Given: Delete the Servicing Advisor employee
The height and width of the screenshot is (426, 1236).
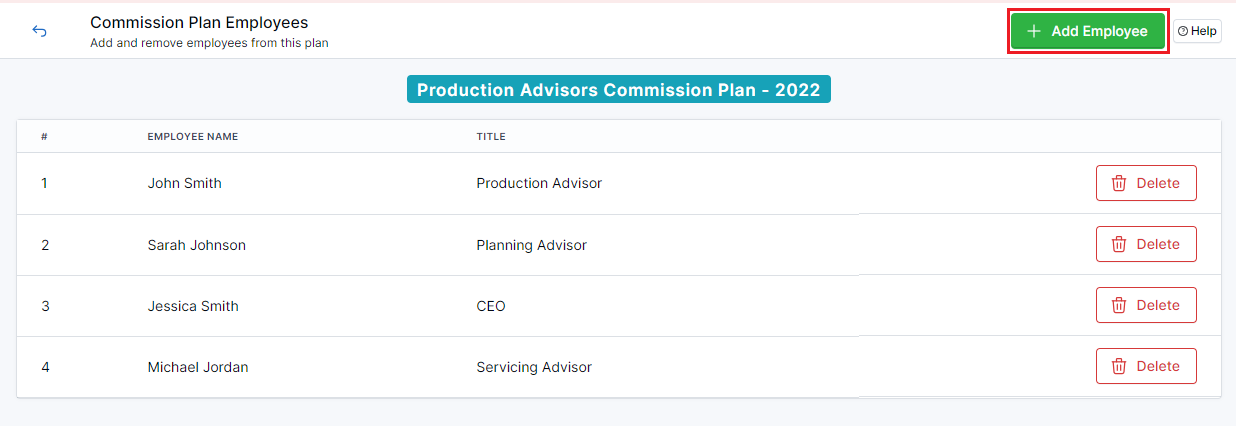Looking at the screenshot, I should pyautogui.click(x=1146, y=366).
